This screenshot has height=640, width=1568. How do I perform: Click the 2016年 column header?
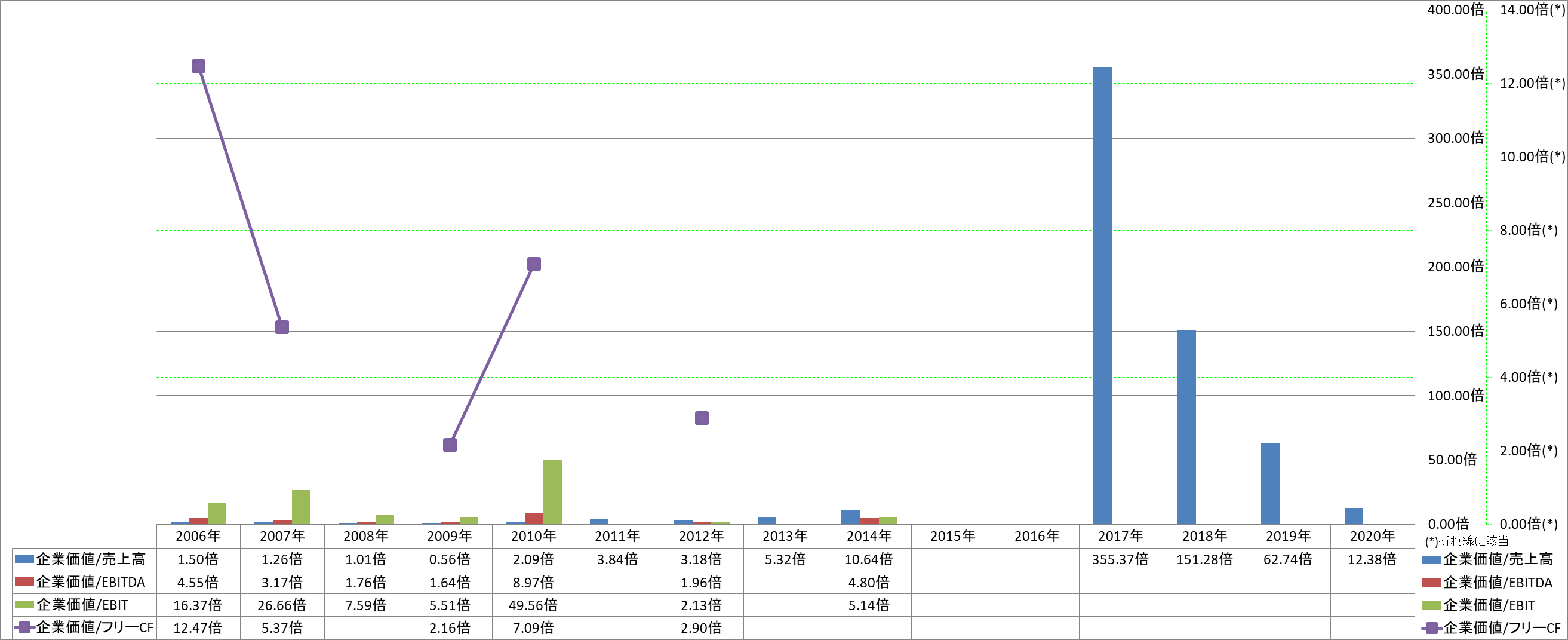[x=1037, y=536]
